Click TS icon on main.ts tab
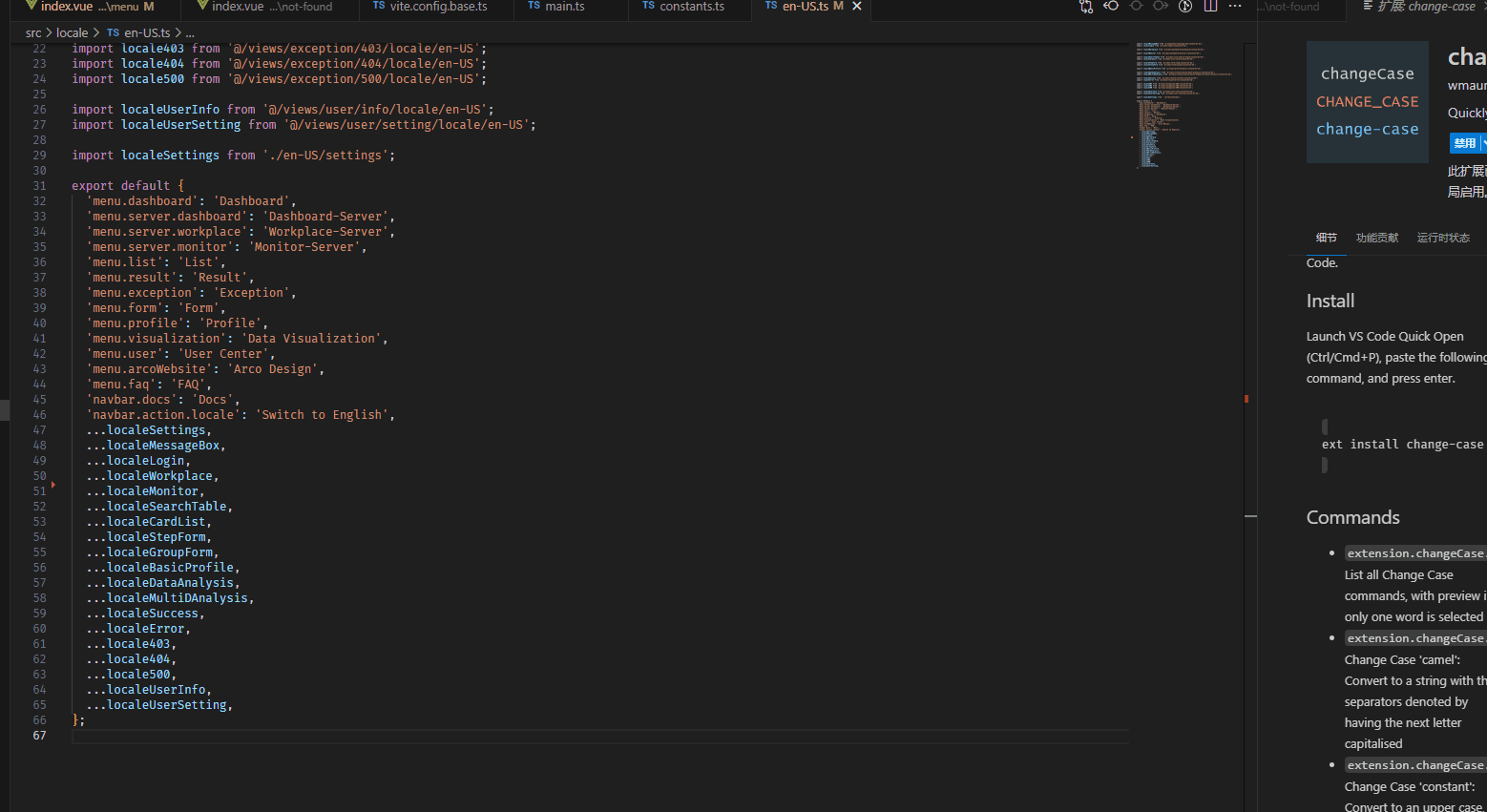 point(534,6)
